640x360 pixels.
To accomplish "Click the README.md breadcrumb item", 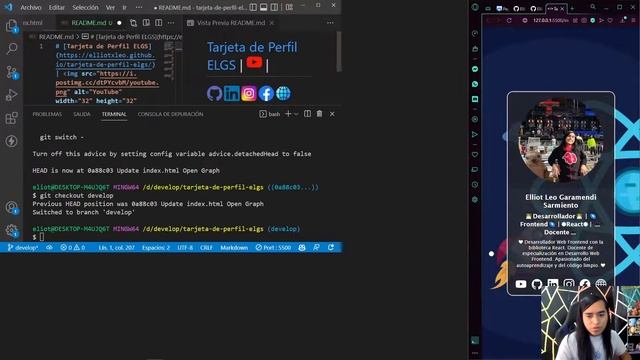I will pyautogui.click(x=56, y=37).
